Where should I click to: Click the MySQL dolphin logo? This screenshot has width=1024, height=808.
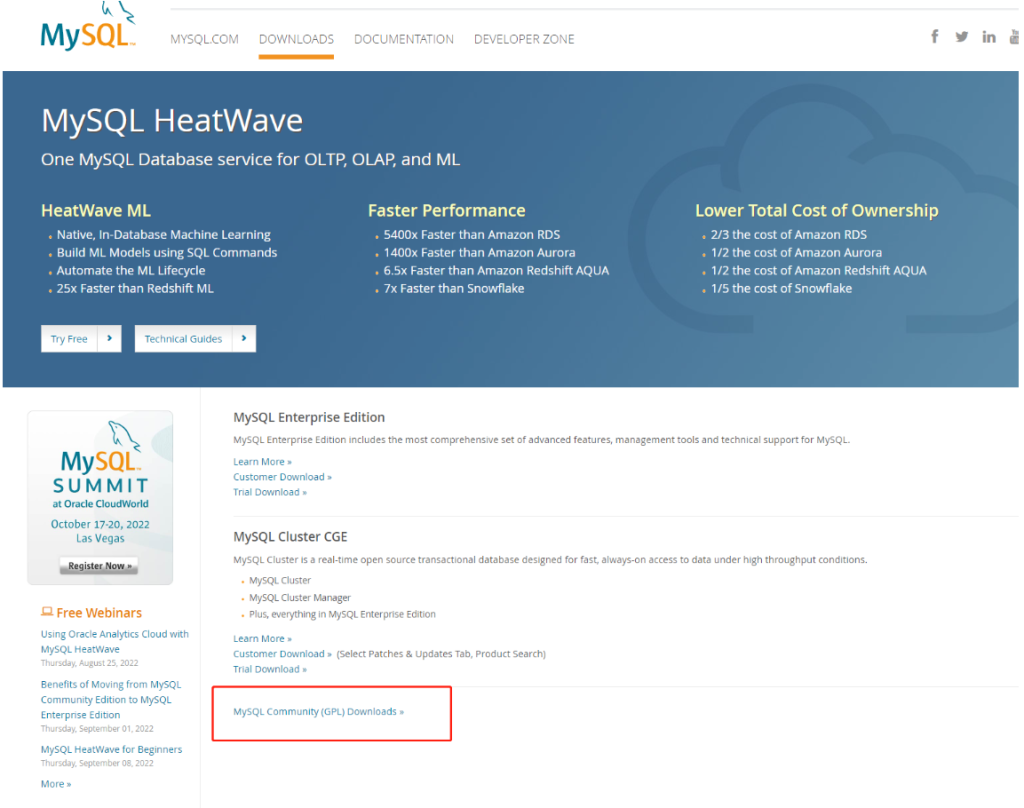88,27
